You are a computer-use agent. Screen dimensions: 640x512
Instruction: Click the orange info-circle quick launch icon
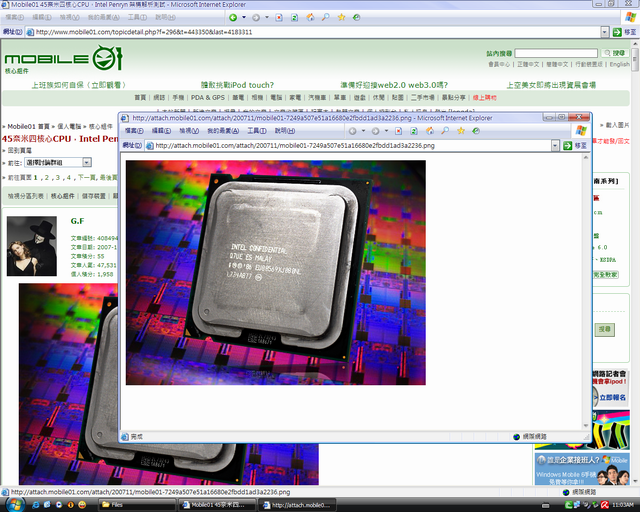pyautogui.click(x=70, y=505)
